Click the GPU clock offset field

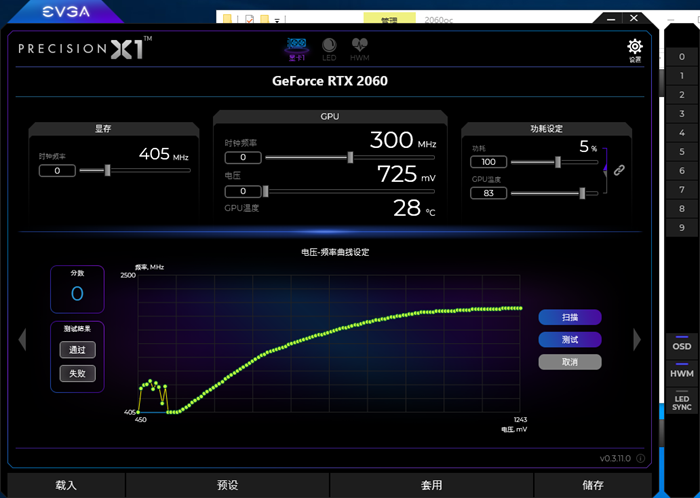click(243, 157)
